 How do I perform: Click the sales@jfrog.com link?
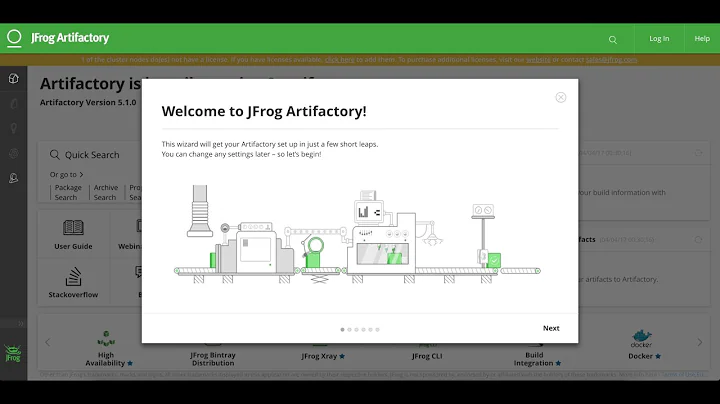pos(611,60)
